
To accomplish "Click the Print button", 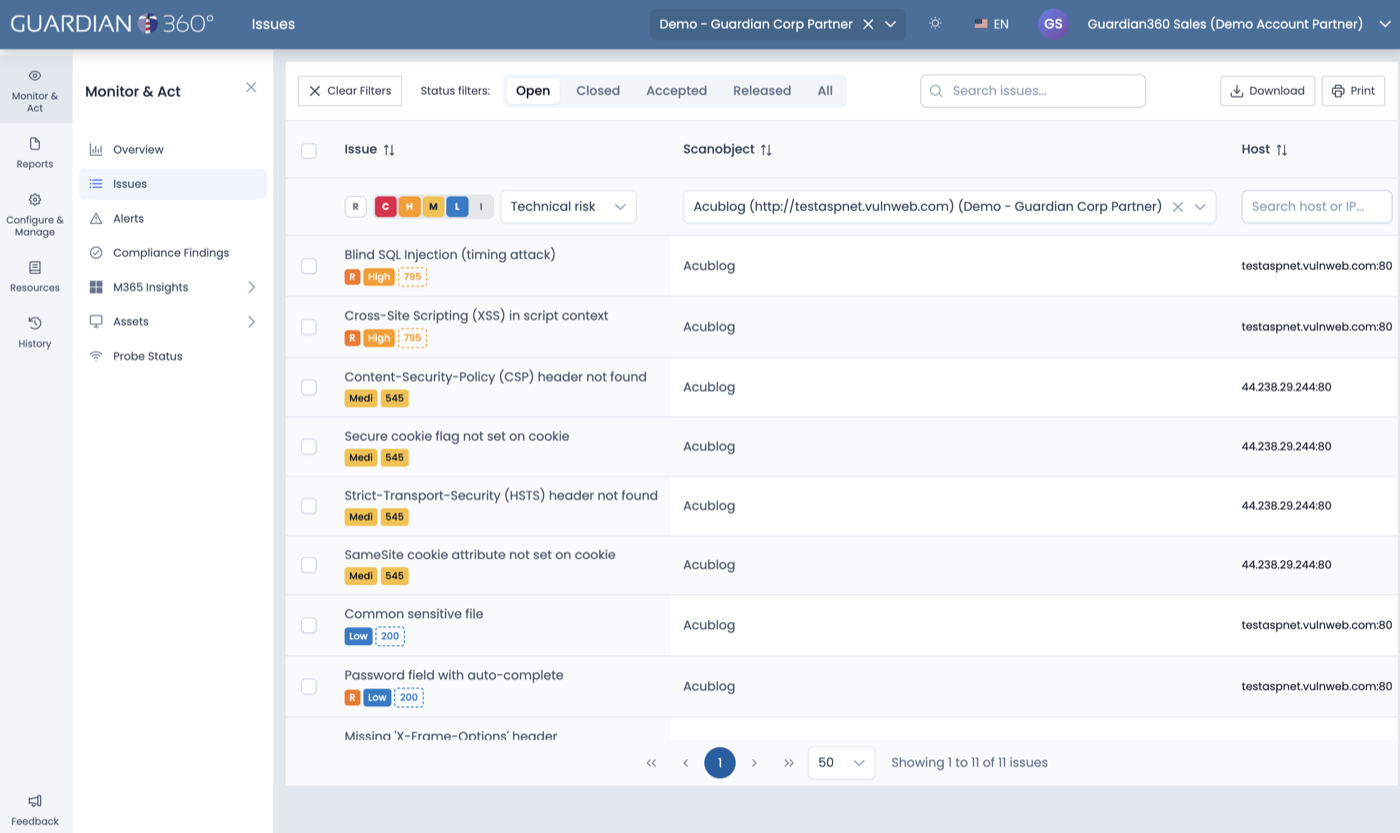I will [1353, 91].
